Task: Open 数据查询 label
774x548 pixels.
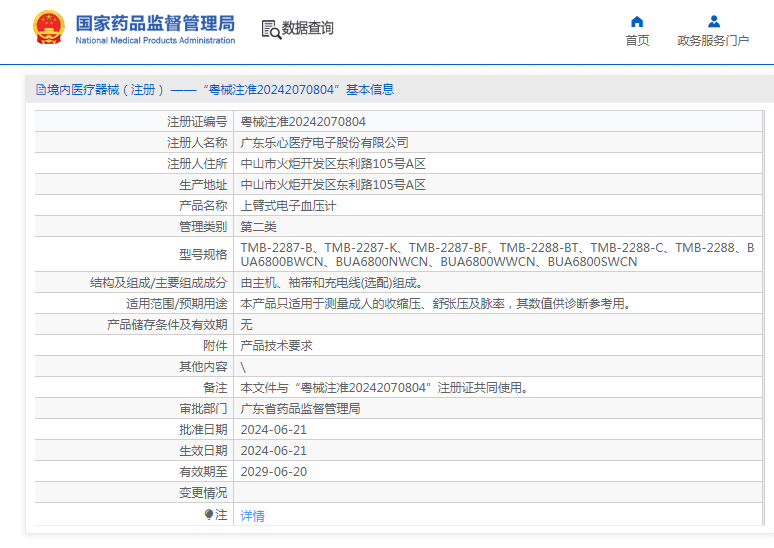Action: pos(308,28)
